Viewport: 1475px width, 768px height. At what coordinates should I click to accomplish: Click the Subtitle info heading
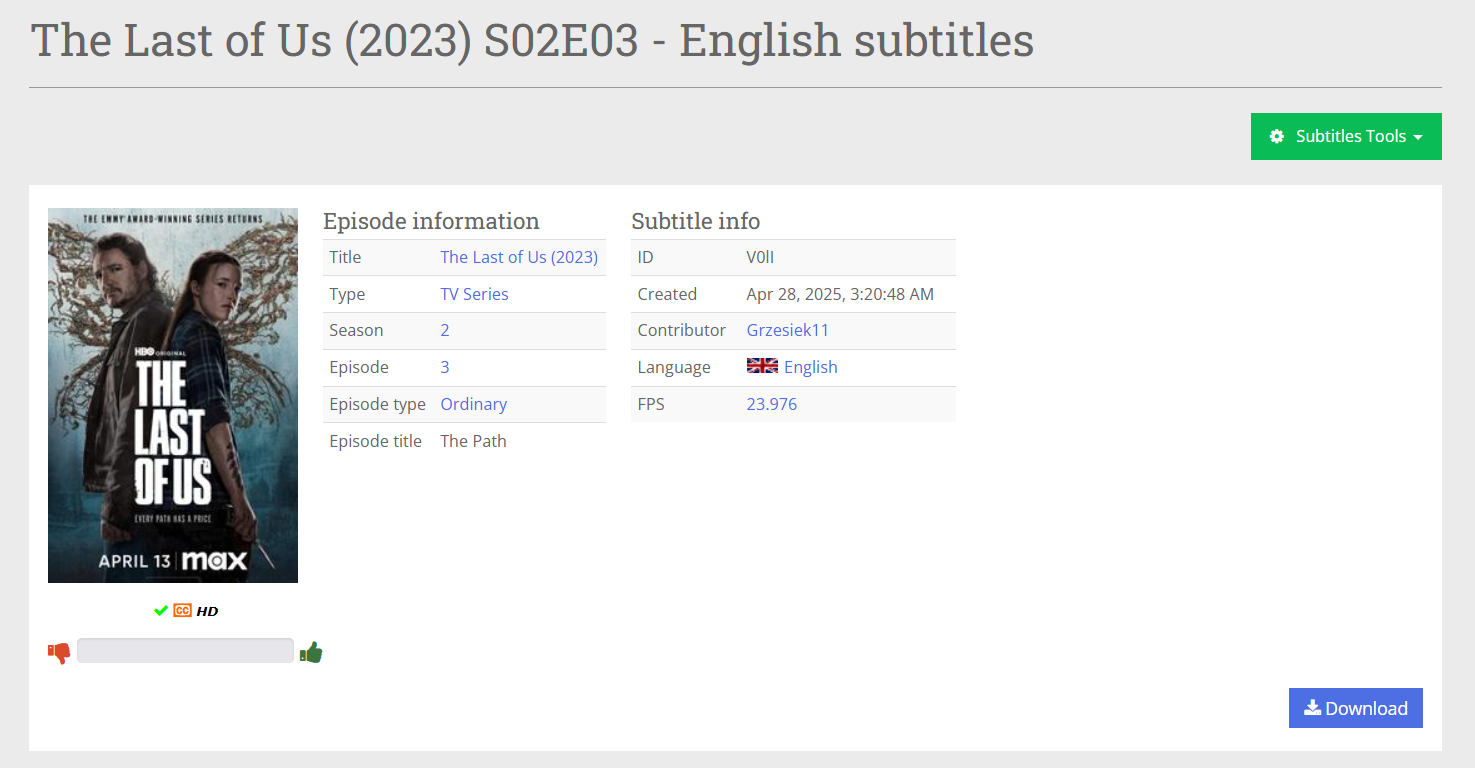696,221
